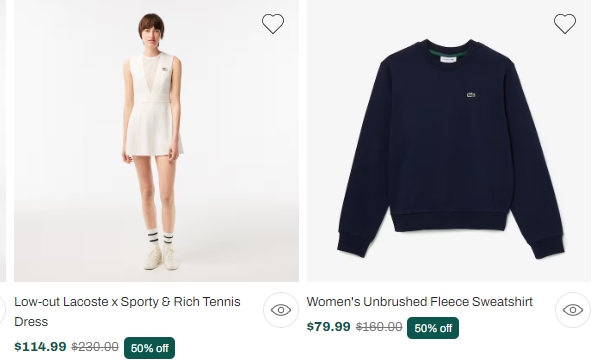Click the $79.99 sale price

click(x=329, y=326)
